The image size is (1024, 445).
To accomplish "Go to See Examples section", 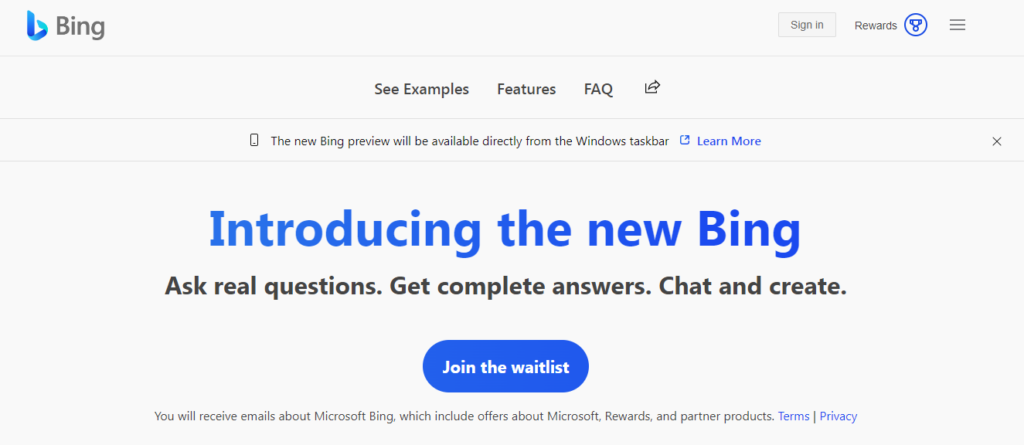I will (421, 89).
